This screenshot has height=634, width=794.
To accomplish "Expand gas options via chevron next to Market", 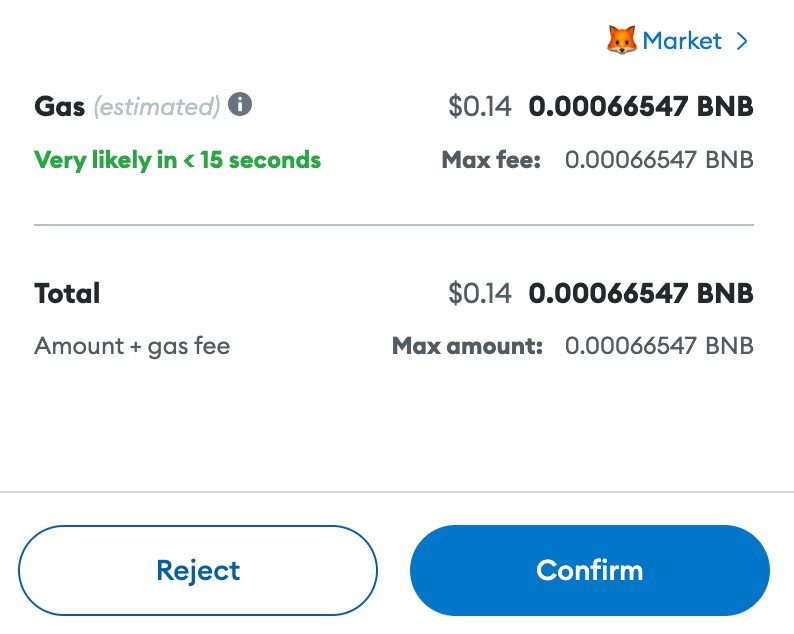I will pos(741,41).
